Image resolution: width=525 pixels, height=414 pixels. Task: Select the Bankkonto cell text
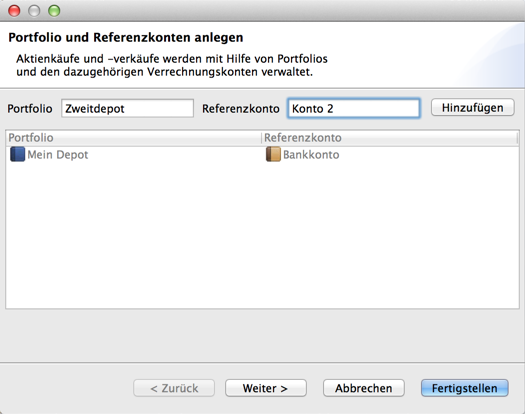[x=311, y=155]
